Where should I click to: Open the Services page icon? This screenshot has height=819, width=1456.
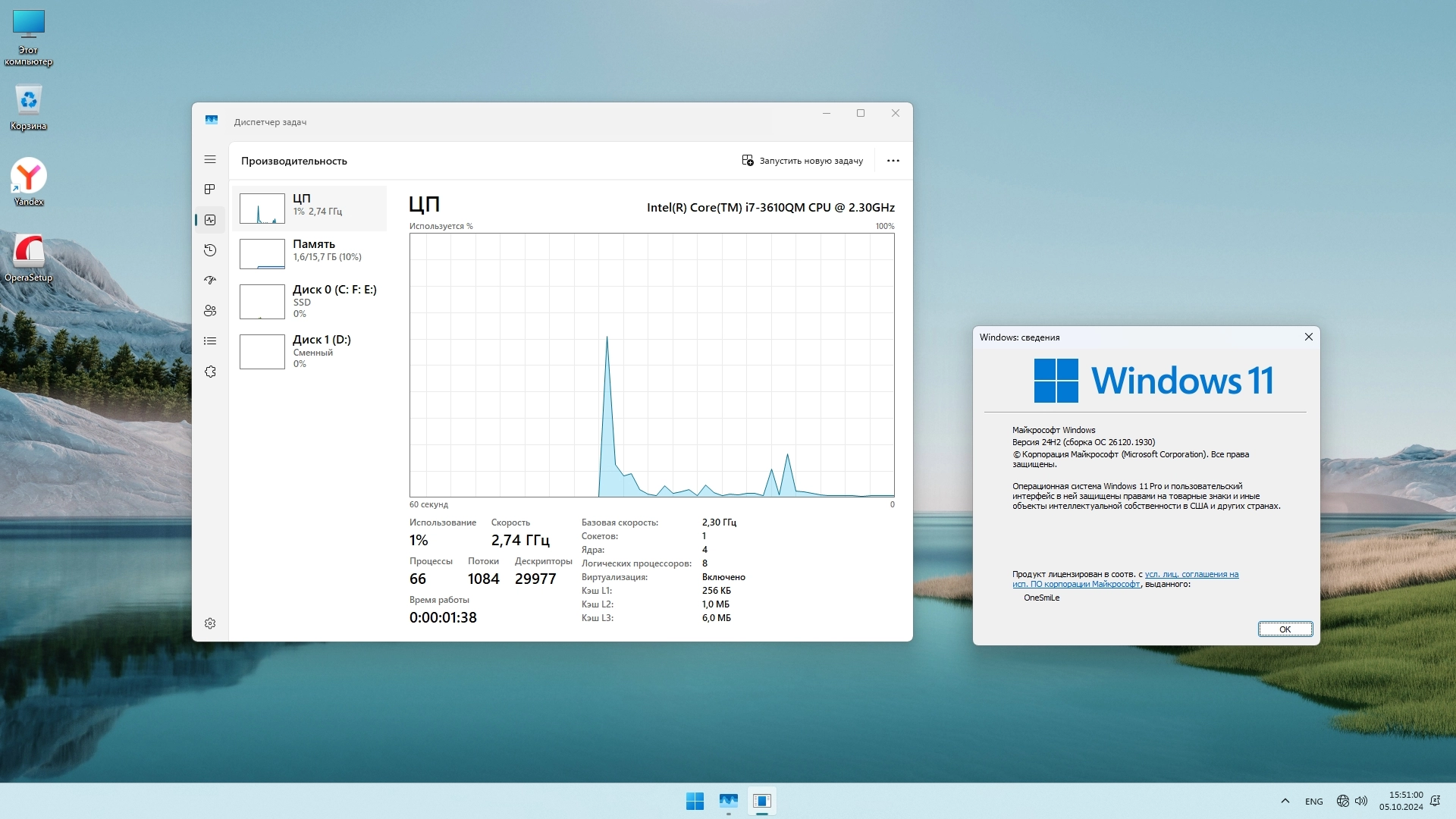(210, 372)
